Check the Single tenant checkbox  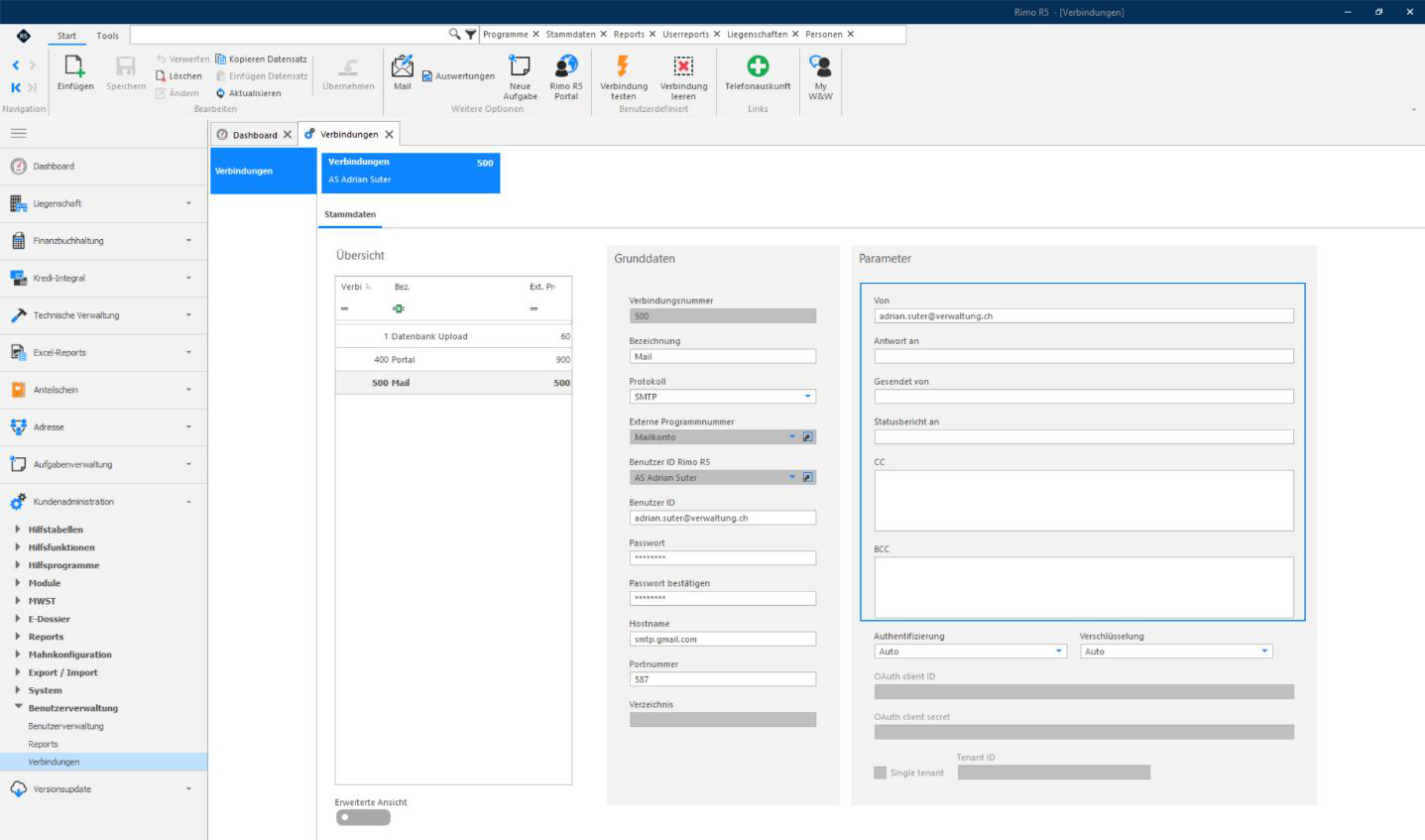pyautogui.click(x=881, y=773)
